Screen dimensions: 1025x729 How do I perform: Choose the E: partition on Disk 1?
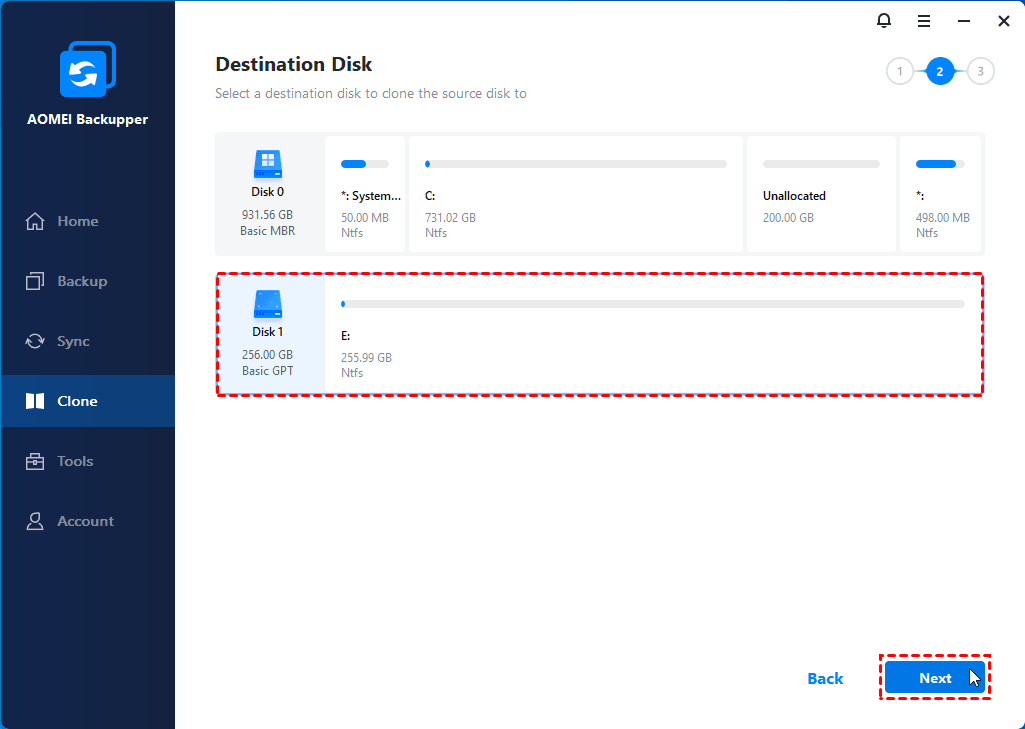click(x=652, y=336)
